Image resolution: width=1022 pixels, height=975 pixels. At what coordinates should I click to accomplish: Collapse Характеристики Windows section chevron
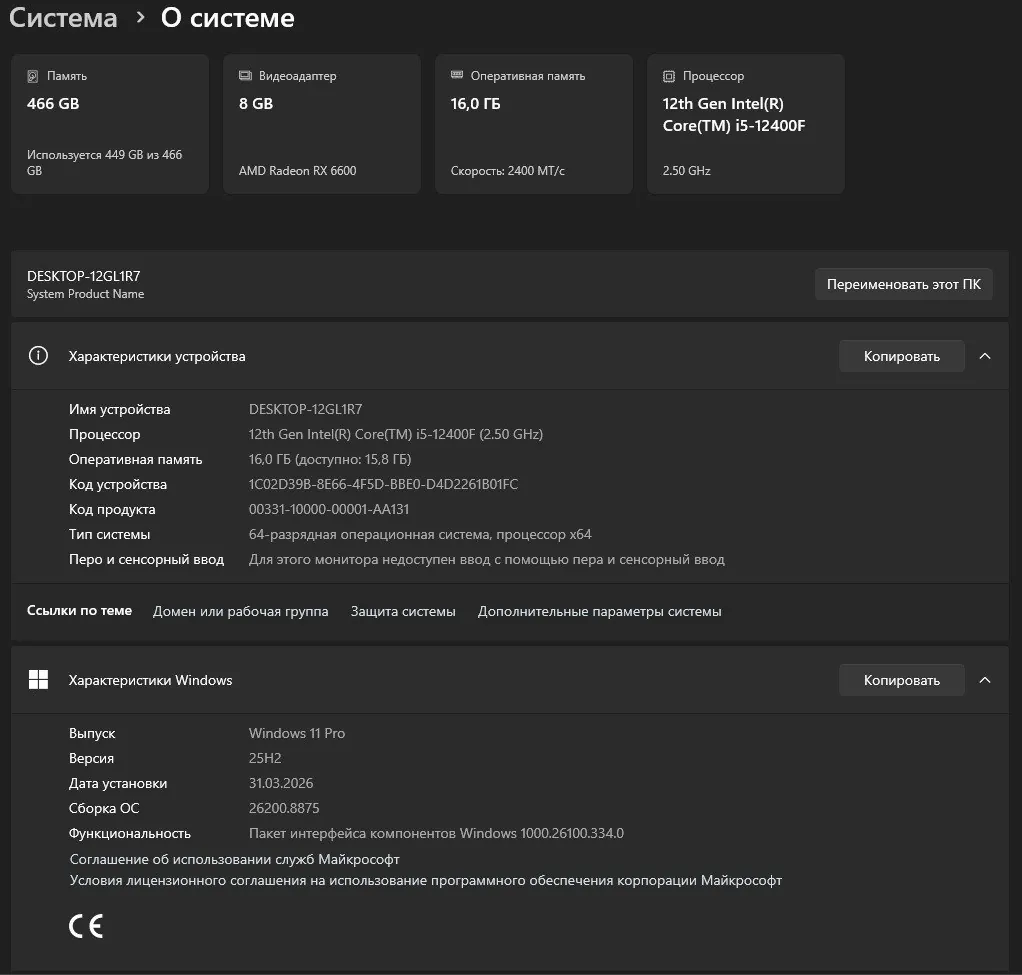coord(985,680)
